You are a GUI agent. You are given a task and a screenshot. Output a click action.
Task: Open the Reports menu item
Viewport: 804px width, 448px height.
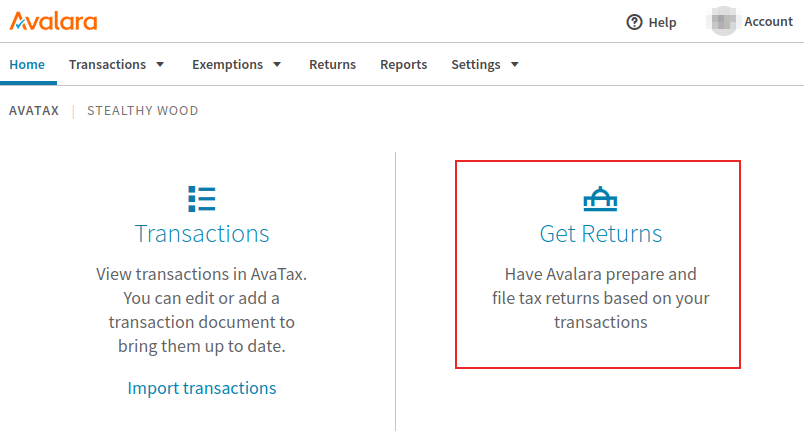click(403, 65)
